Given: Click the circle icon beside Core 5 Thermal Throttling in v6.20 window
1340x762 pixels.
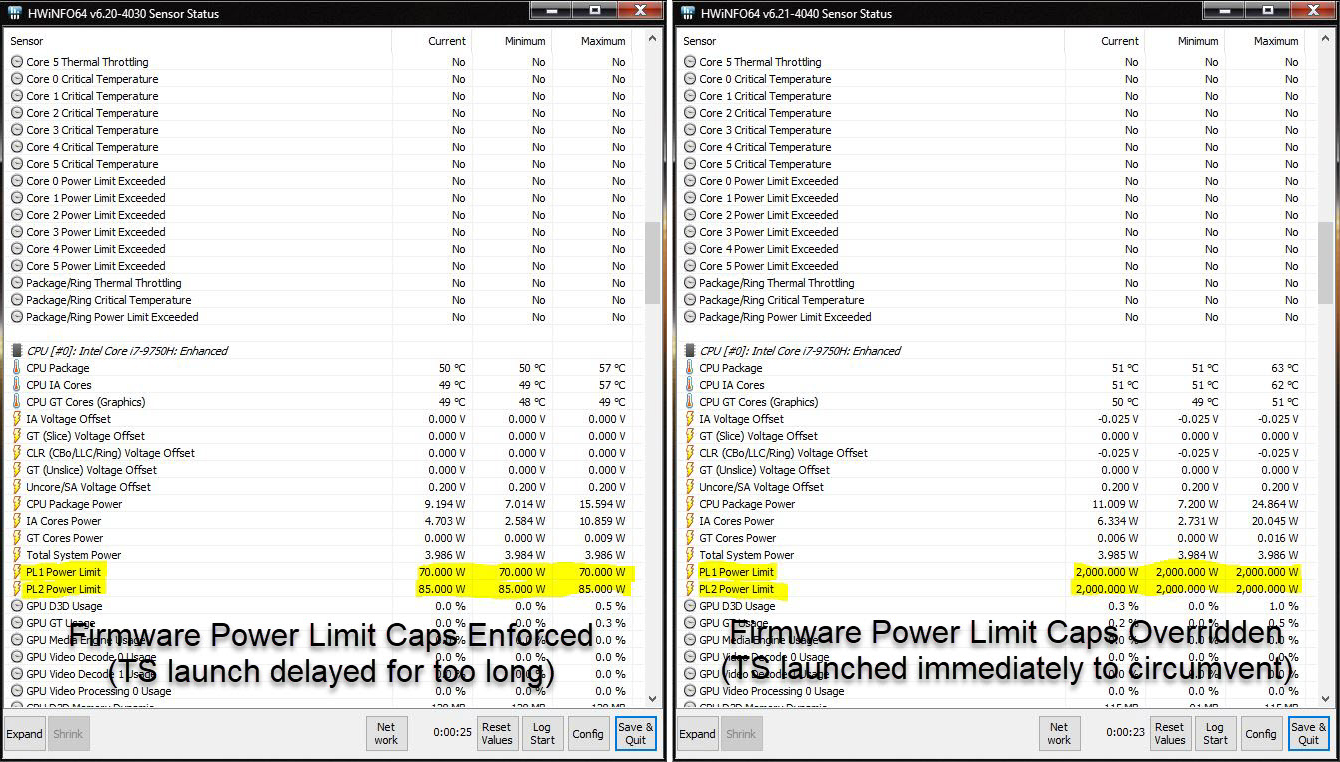Looking at the screenshot, I should [16, 62].
